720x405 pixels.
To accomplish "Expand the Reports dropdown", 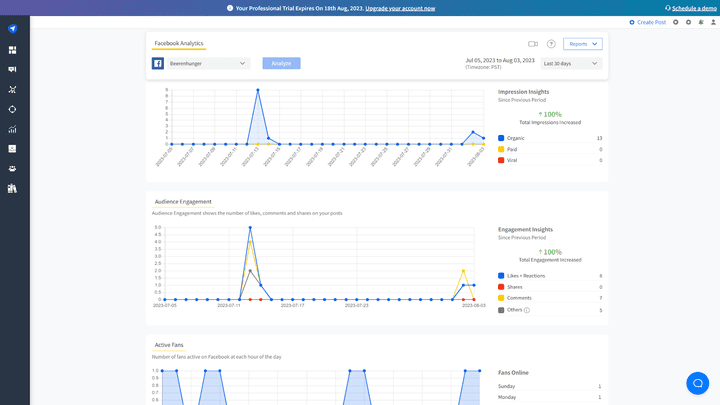I will (583, 44).
